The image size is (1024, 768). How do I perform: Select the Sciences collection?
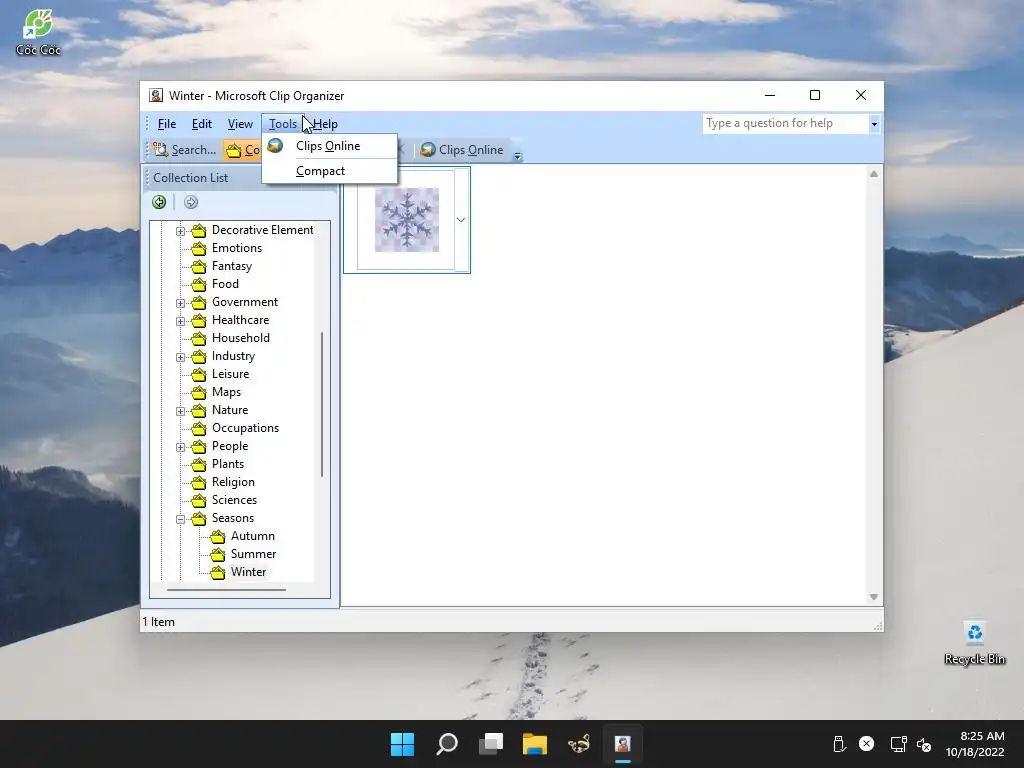tap(234, 500)
